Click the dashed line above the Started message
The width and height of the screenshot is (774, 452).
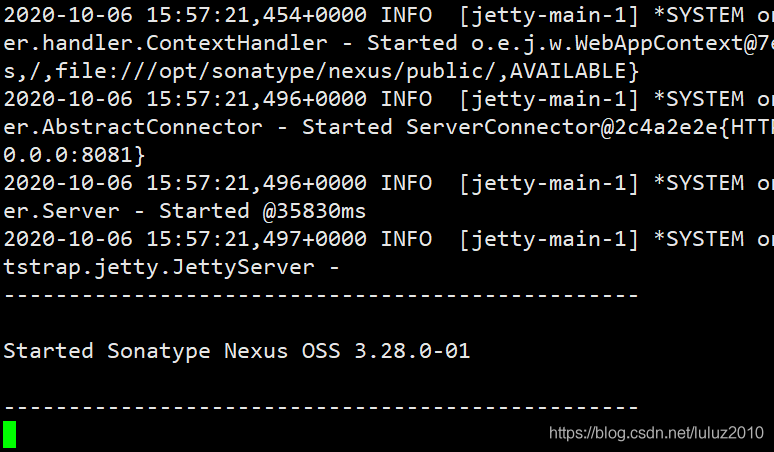tap(321, 295)
